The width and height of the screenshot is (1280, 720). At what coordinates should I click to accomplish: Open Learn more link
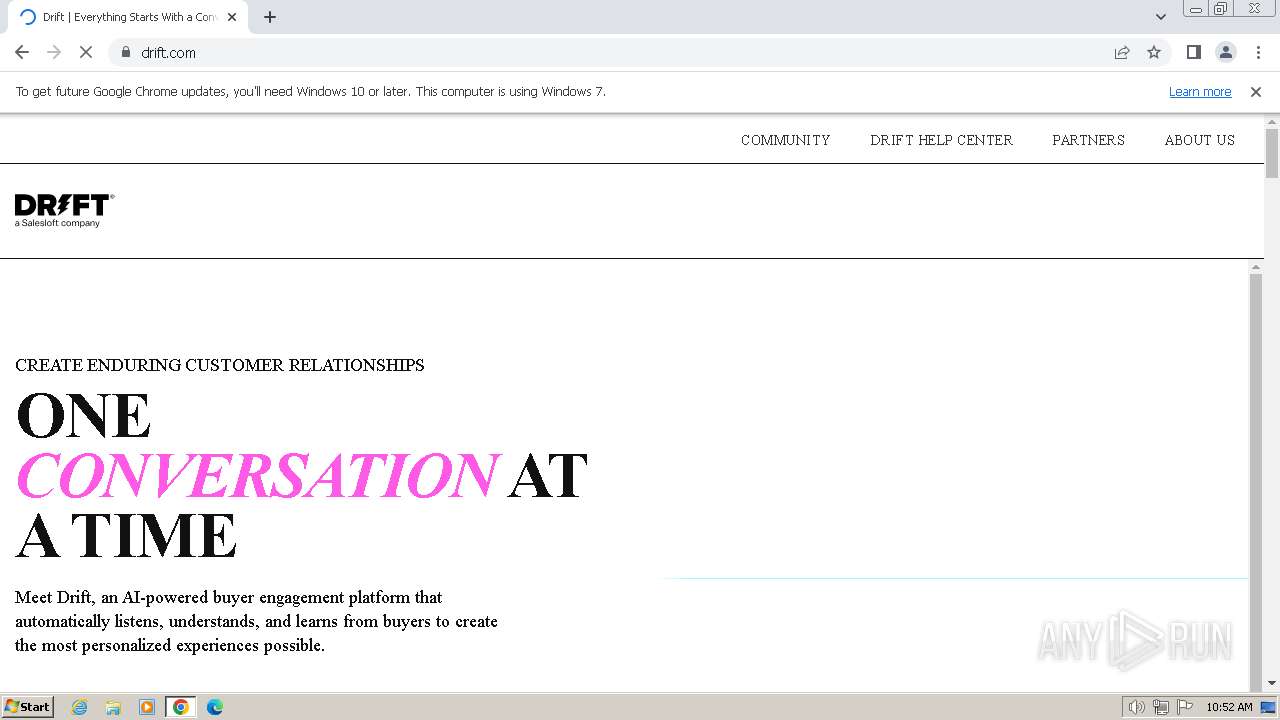click(x=1200, y=91)
